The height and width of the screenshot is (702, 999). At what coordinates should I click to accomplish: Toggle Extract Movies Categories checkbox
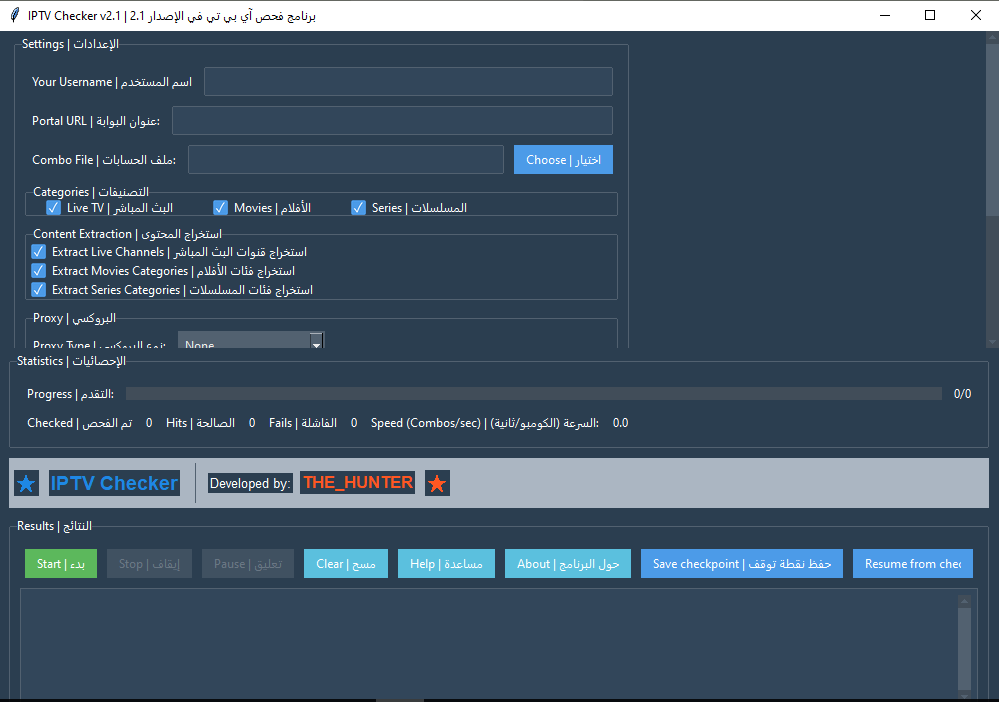[x=39, y=271]
